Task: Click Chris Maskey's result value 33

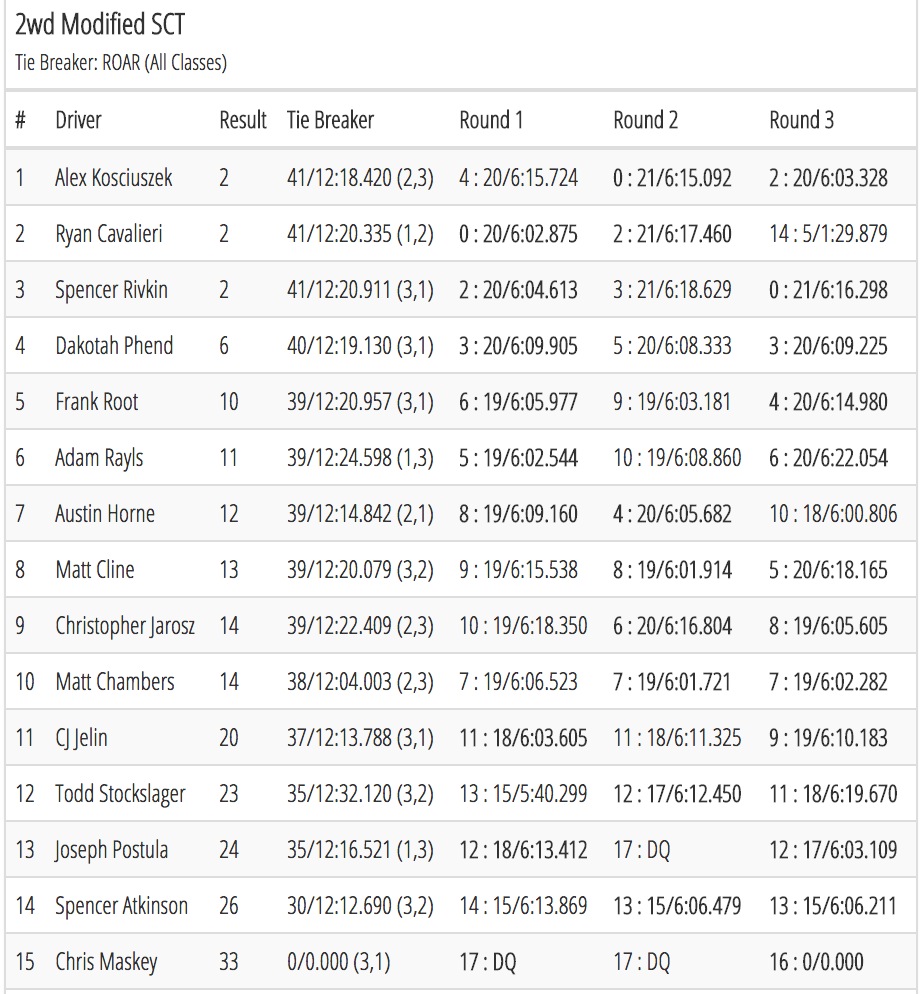Action: pos(229,962)
